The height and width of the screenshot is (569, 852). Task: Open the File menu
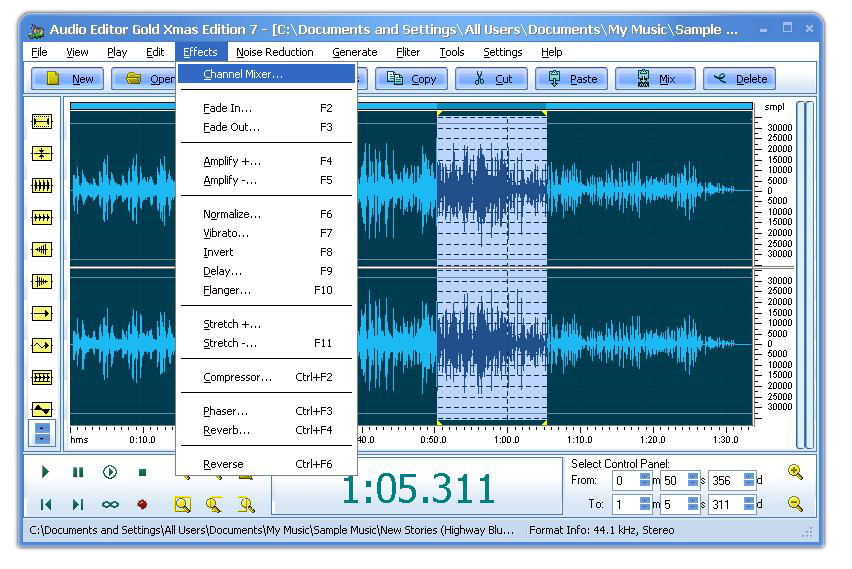[x=39, y=52]
